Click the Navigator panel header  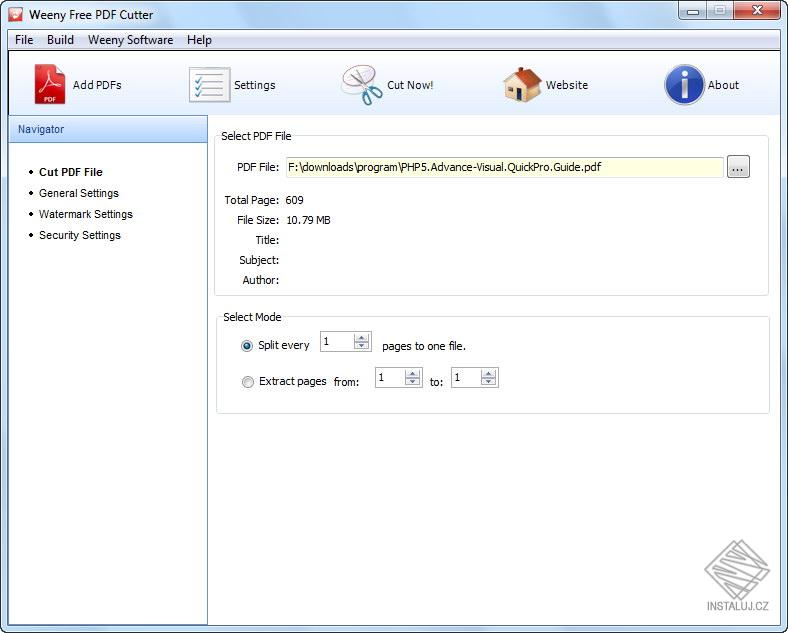click(108, 129)
